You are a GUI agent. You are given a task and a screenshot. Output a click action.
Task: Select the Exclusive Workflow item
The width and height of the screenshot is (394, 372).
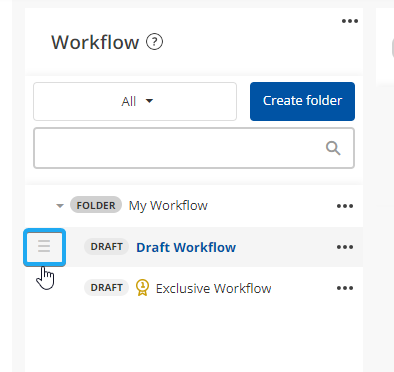coord(213,288)
